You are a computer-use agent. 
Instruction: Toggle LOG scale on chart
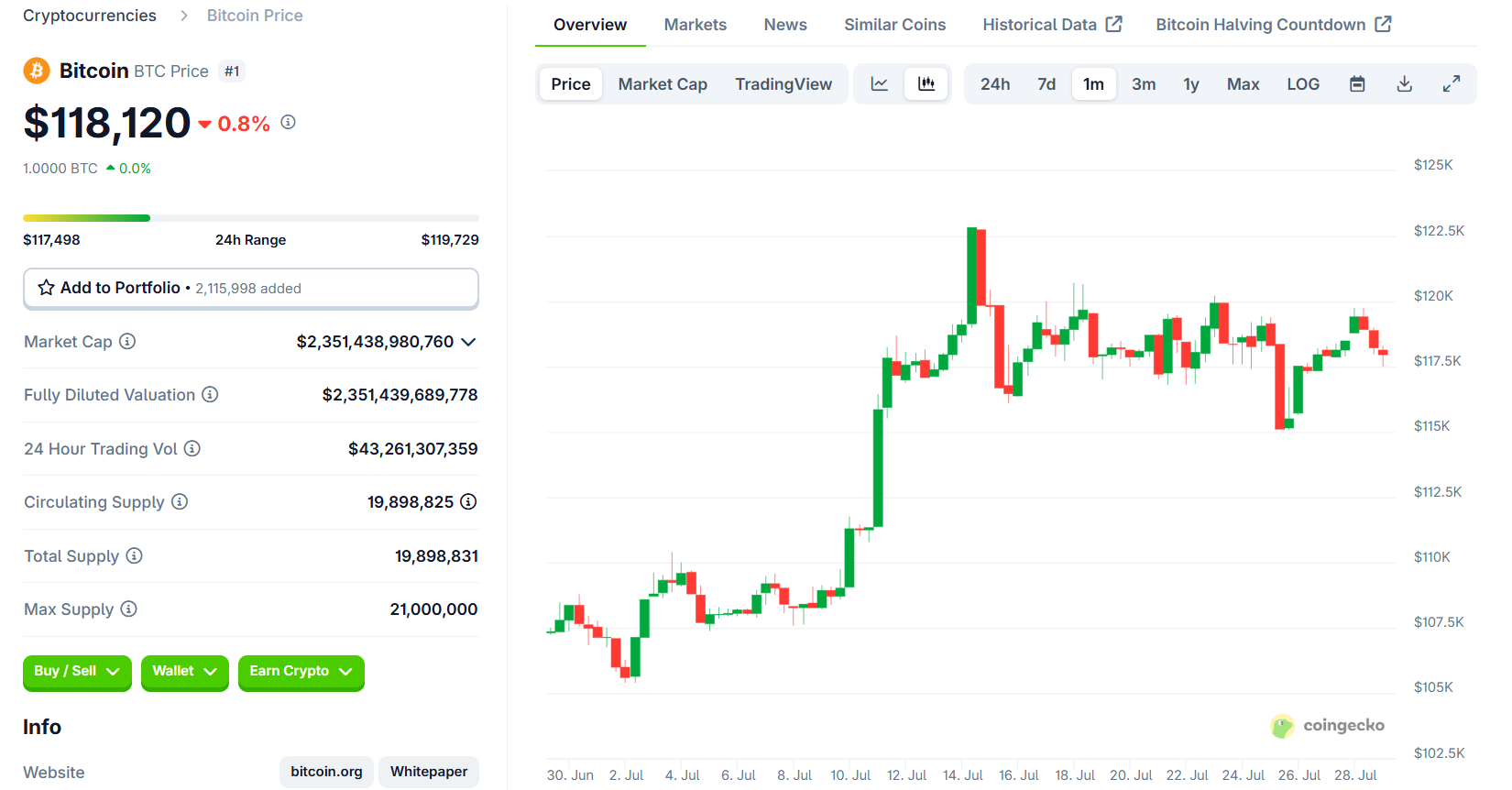(x=1302, y=84)
